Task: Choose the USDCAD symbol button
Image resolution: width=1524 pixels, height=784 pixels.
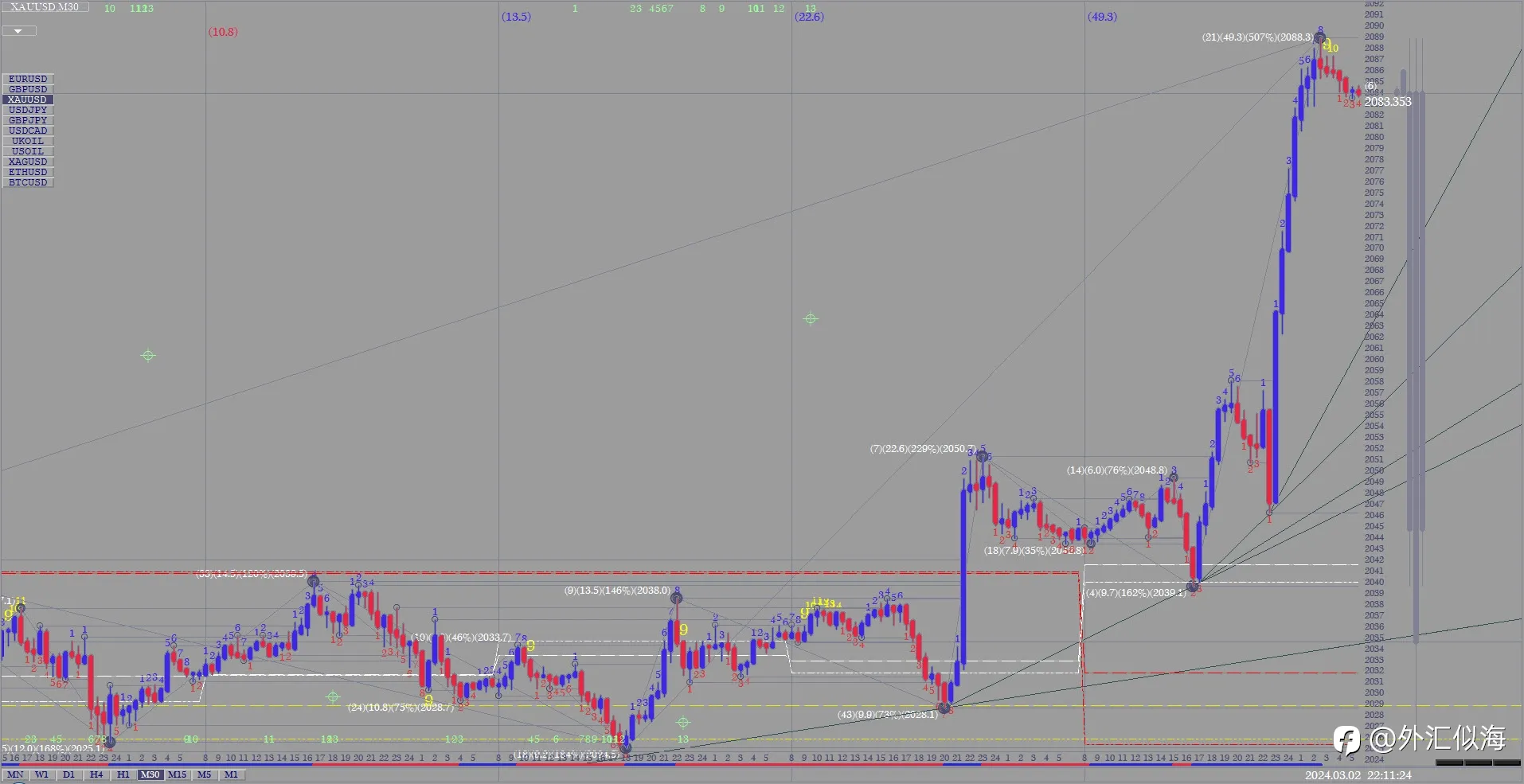Action: tap(28, 131)
